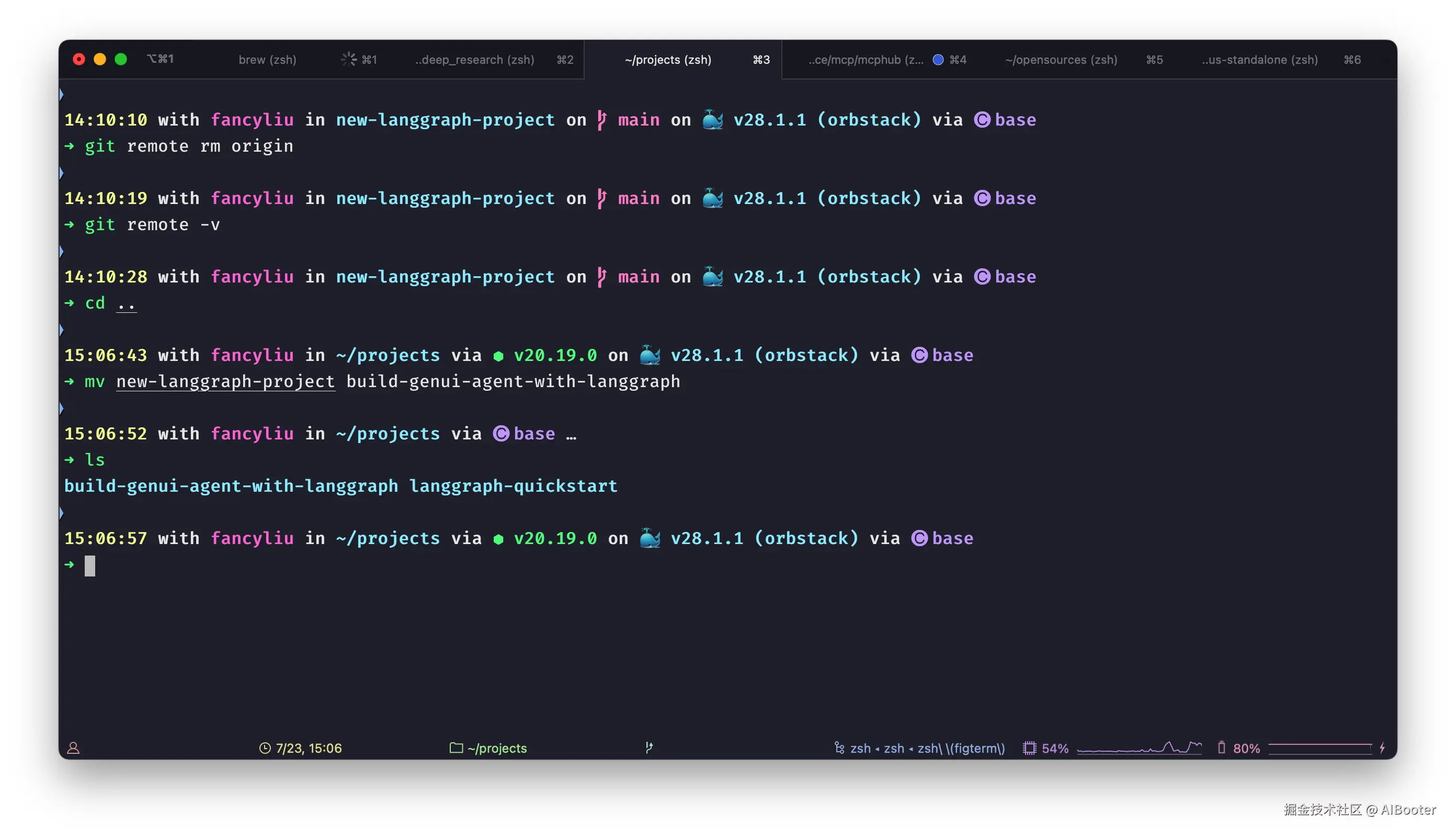Screen dimensions: 1456x837
Task: Click underlined new-langgraph-project path in mv command
Action: 225,382
